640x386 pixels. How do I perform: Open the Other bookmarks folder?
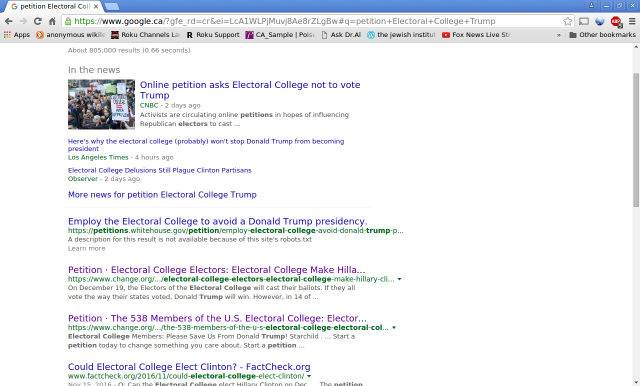(x=602, y=35)
